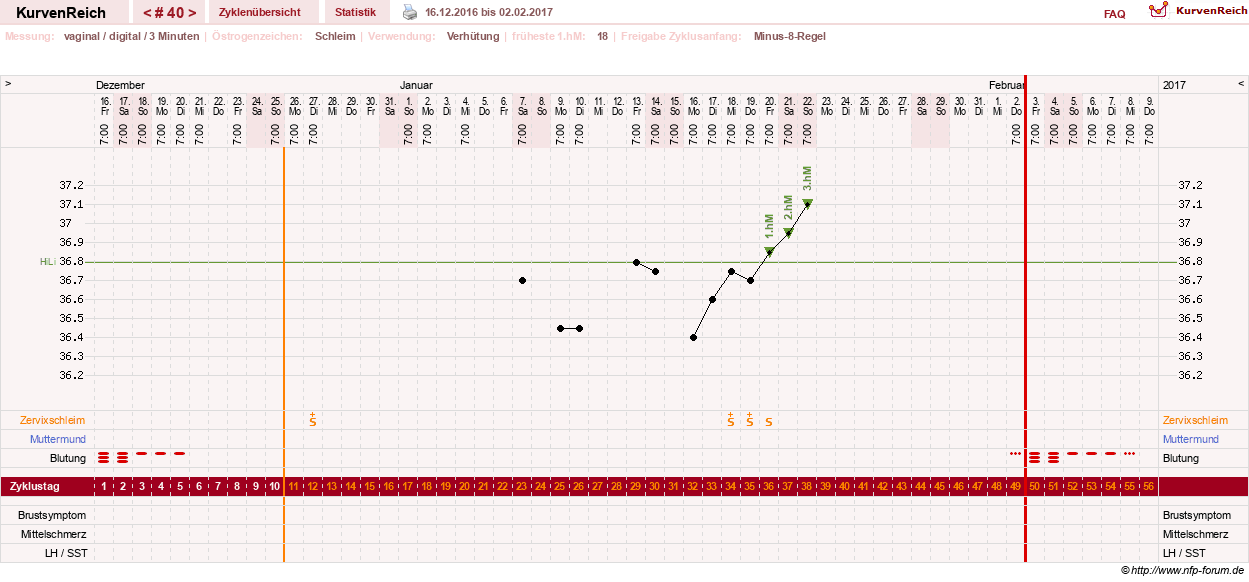Expand chart with the left > arrow

coord(8,84)
